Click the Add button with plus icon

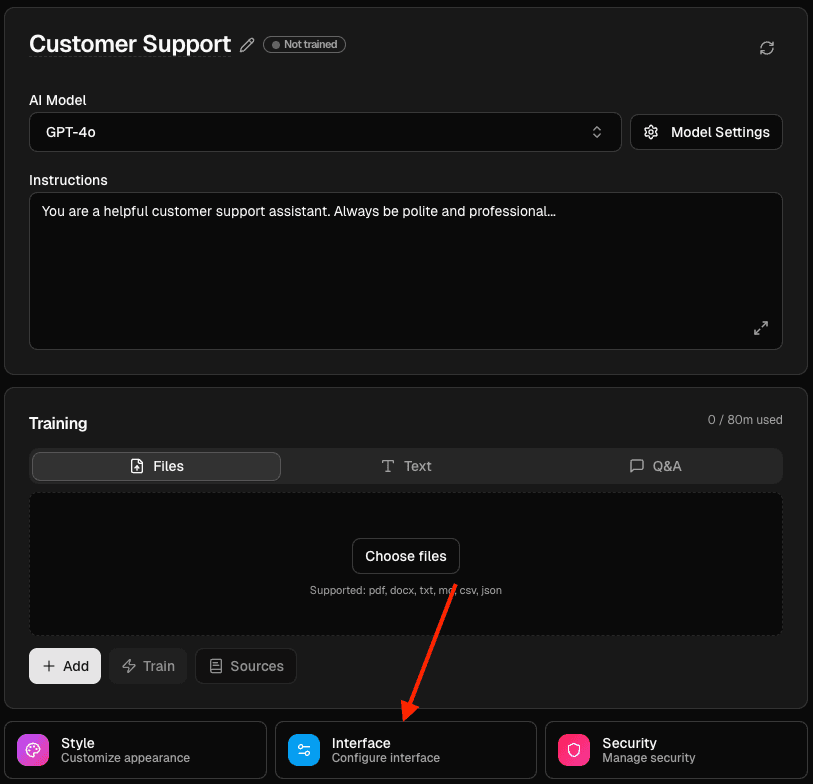pos(64,666)
